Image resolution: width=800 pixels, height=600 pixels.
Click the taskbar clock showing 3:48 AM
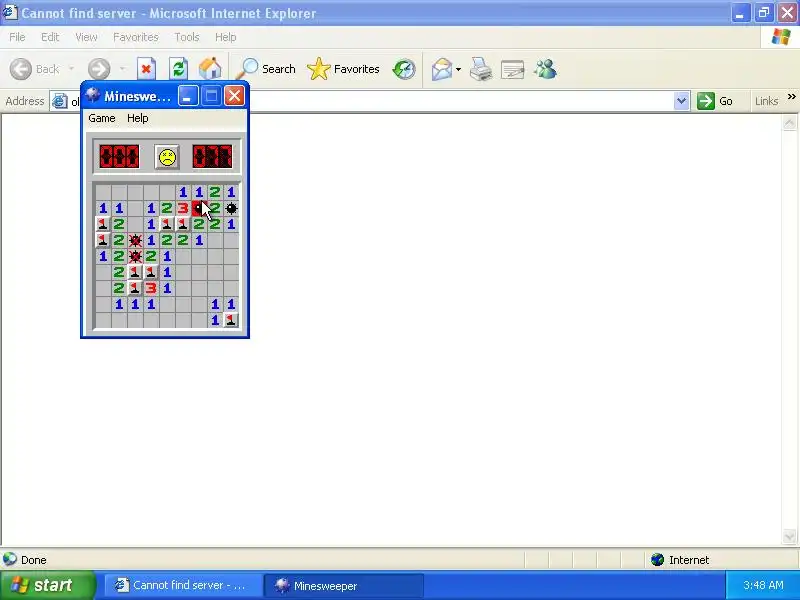coord(763,585)
